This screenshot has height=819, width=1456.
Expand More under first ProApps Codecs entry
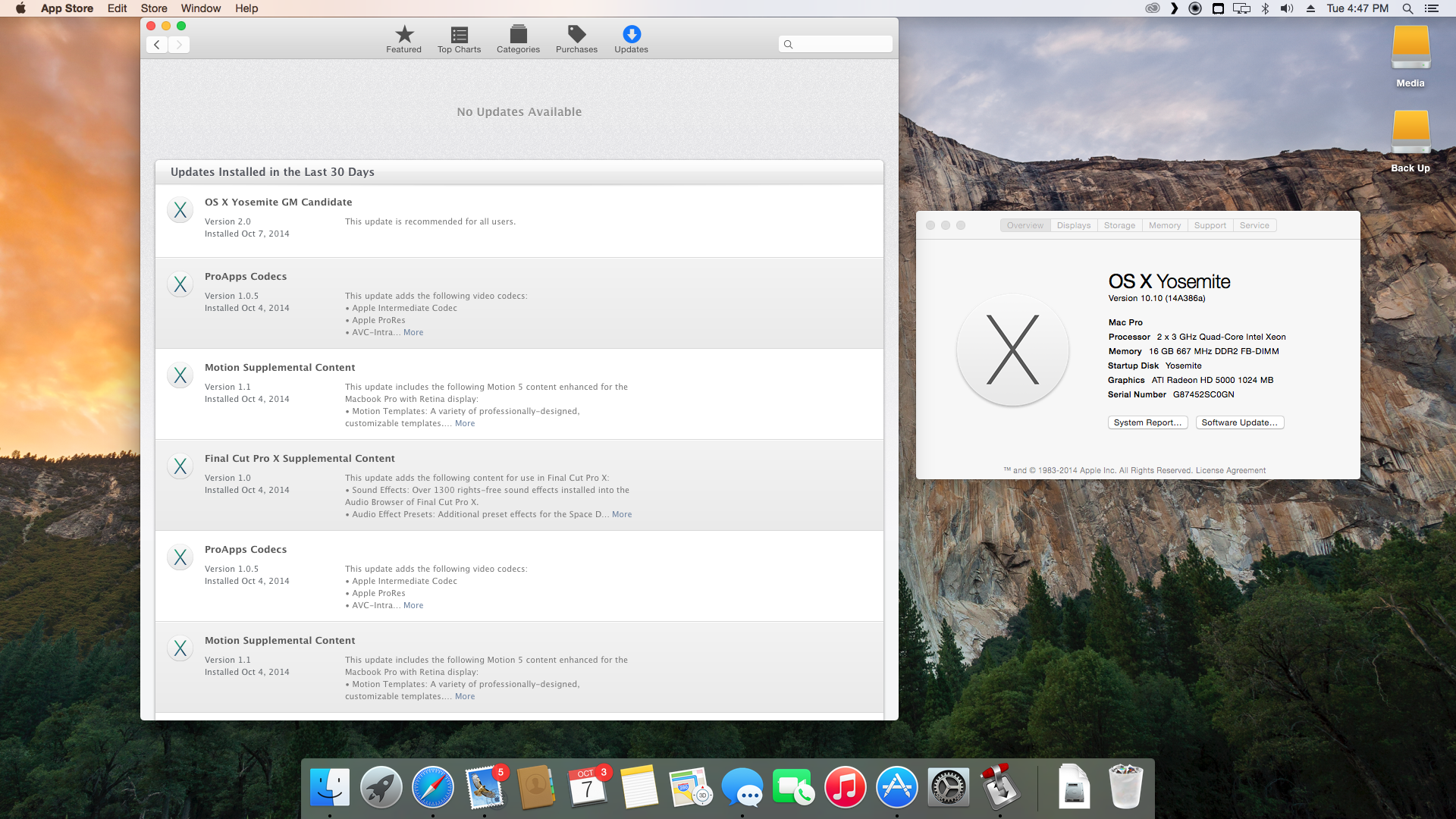point(413,332)
